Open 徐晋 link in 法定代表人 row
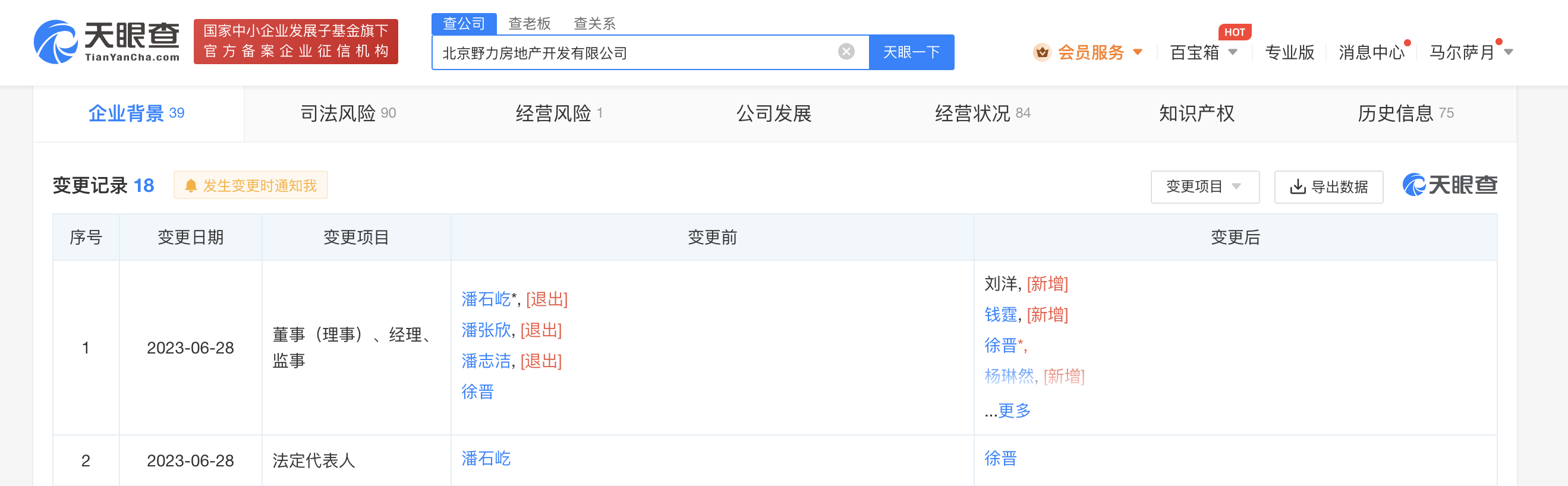Screen dimensions: 1568x486 pos(1001,459)
